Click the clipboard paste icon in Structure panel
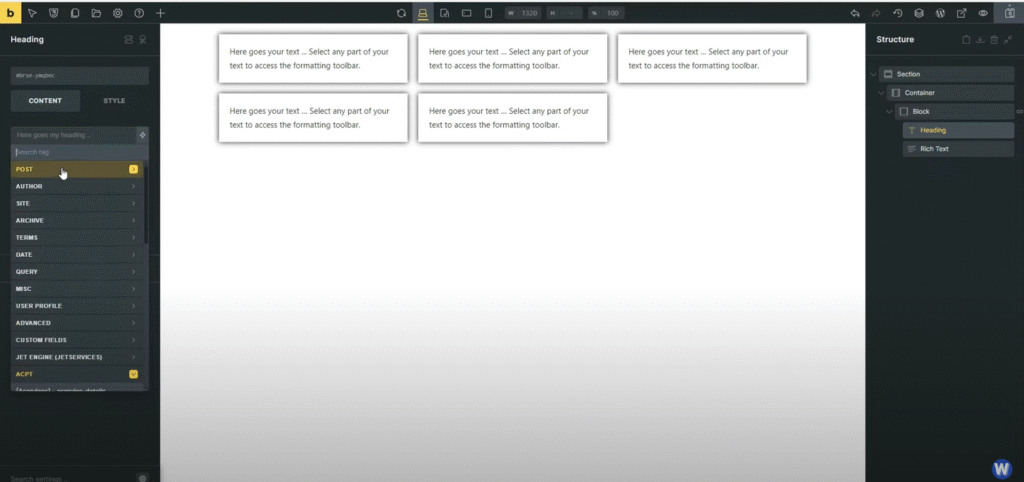The image size is (1024, 482). click(x=967, y=40)
